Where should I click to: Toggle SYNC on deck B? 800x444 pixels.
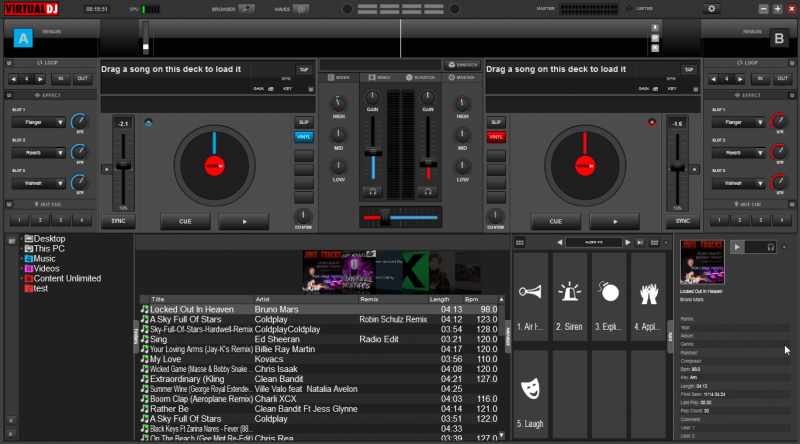click(x=682, y=221)
